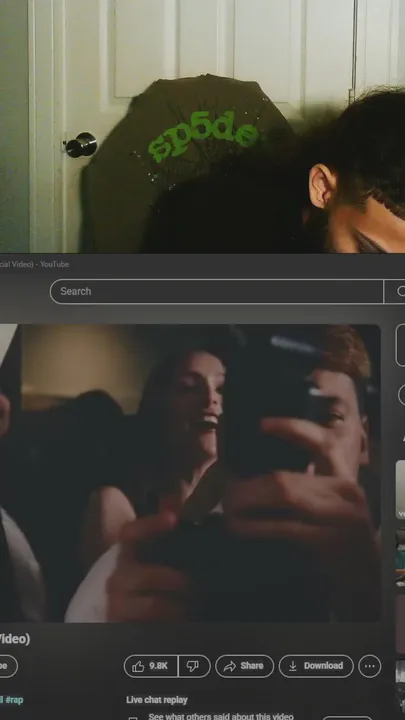Click the video title ending in 'Video)'
The height and width of the screenshot is (720, 405).
[x=15, y=639]
